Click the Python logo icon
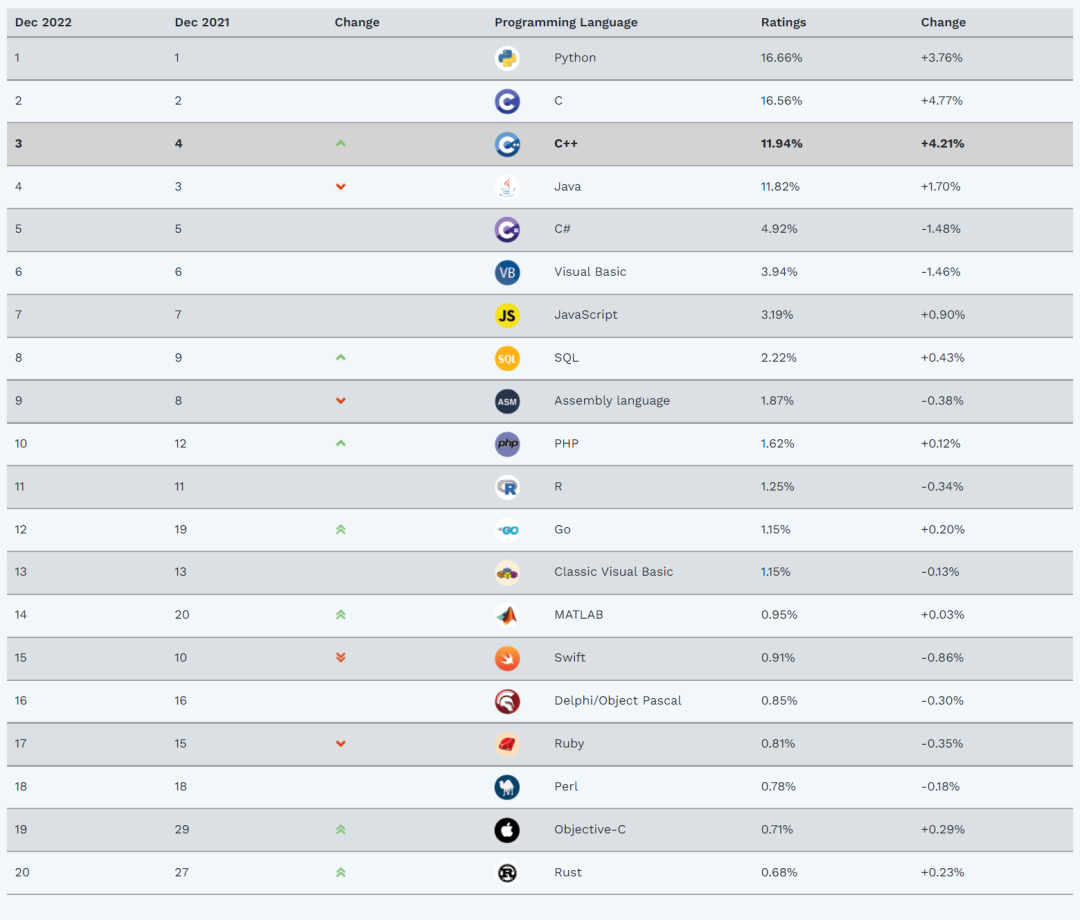This screenshot has width=1080, height=920. click(507, 59)
